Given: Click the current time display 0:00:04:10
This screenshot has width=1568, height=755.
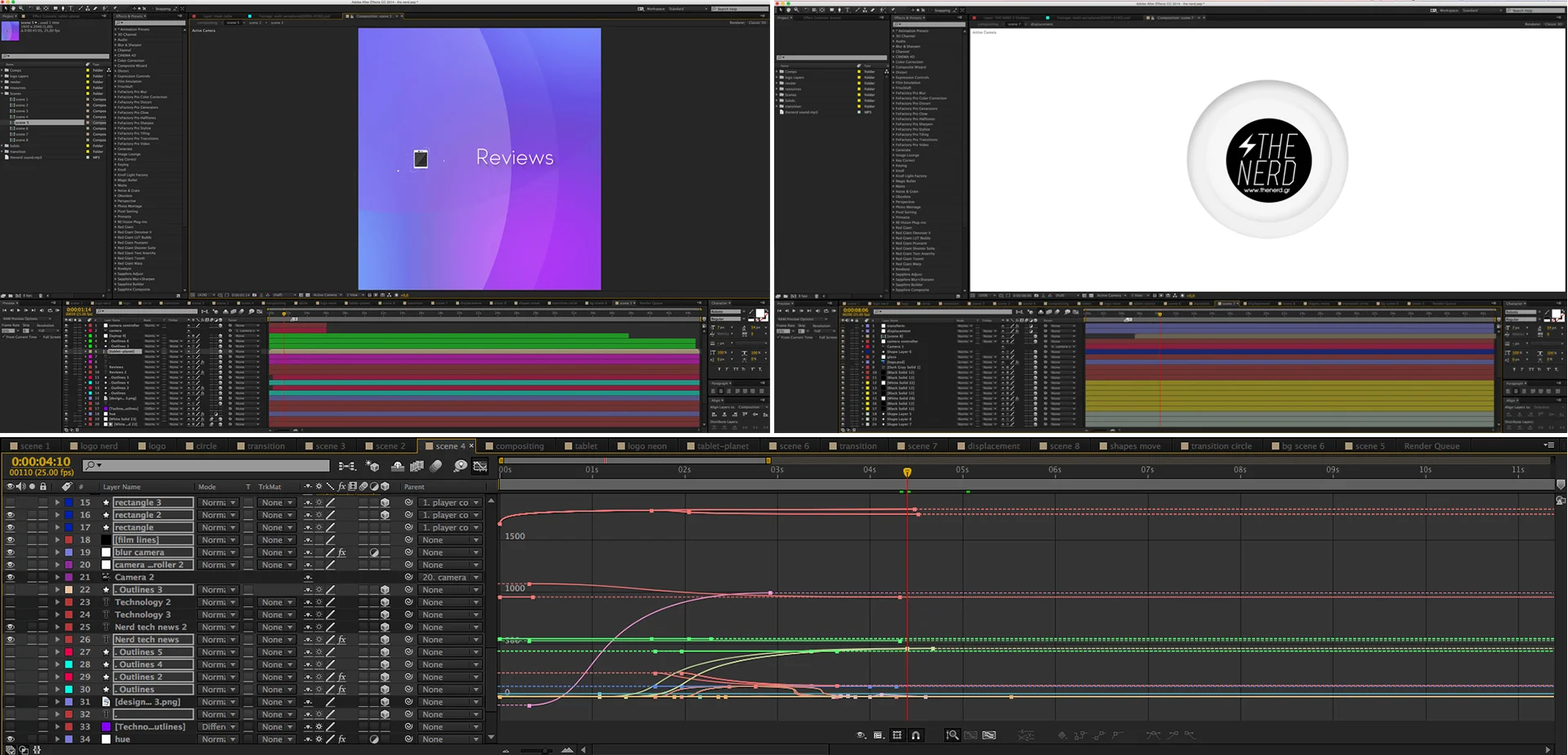Looking at the screenshot, I should 41,462.
